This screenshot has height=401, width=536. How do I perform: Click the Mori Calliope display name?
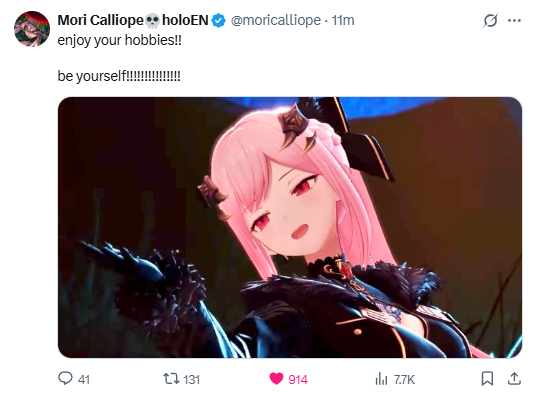click(x=133, y=21)
